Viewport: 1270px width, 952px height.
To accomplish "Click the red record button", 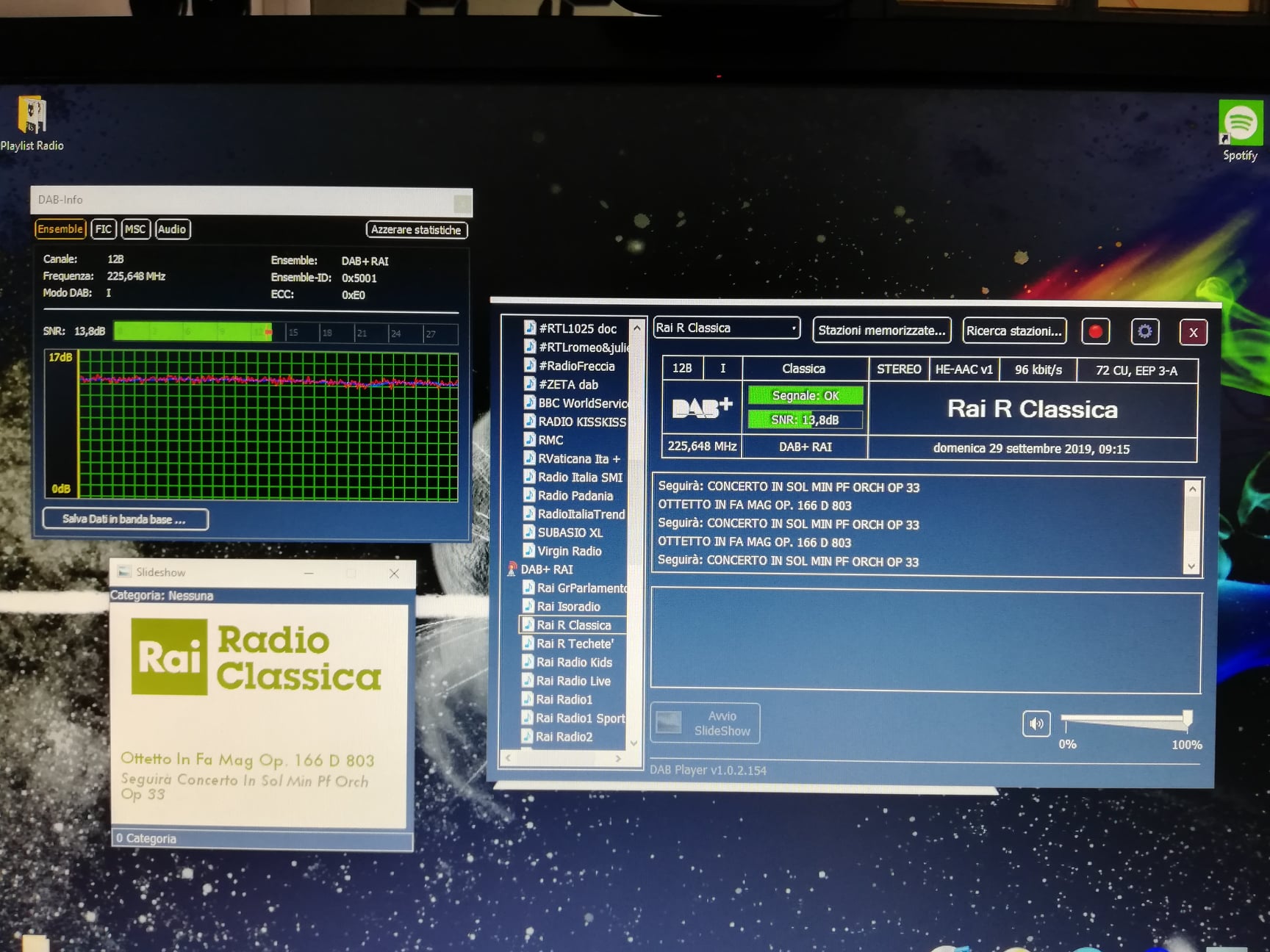I will coord(1095,331).
